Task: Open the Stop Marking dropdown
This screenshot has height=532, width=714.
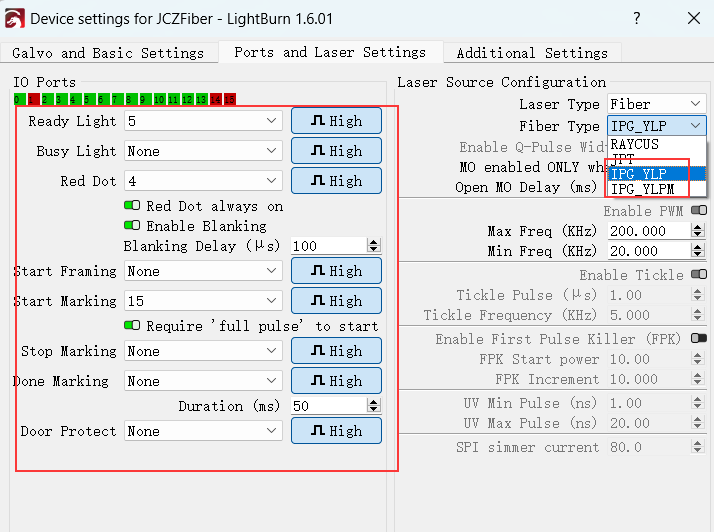Action: click(203, 351)
